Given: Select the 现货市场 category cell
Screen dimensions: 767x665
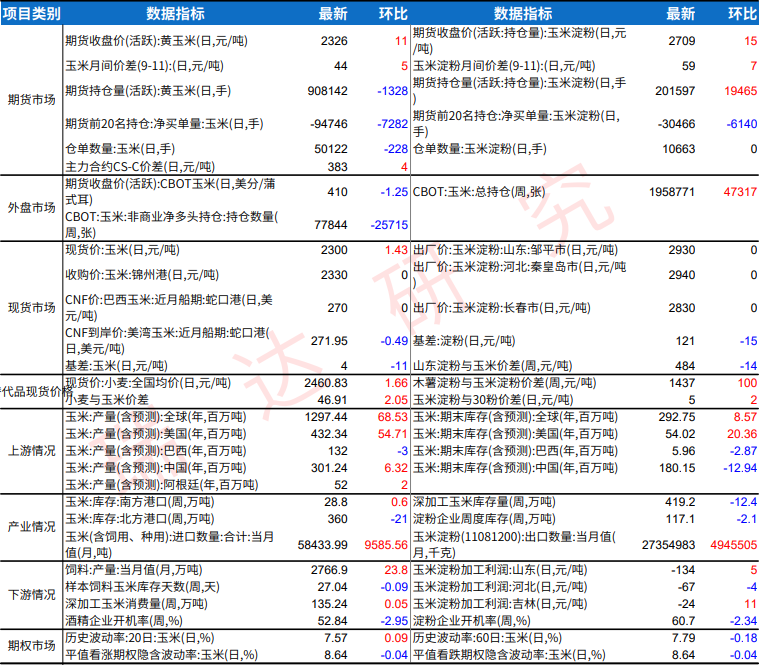Looking at the screenshot, I should coord(31,308).
